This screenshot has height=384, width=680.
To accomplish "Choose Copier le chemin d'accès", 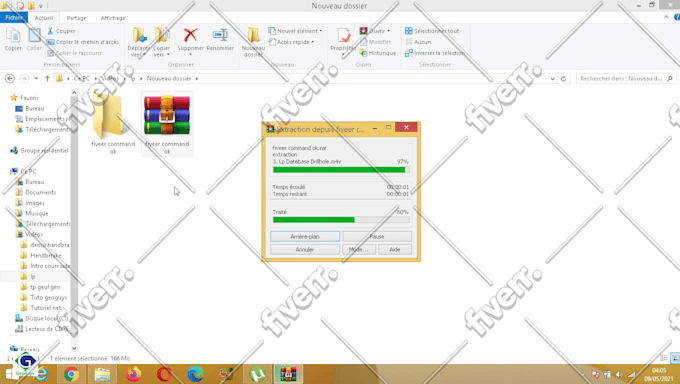I will pos(83,42).
